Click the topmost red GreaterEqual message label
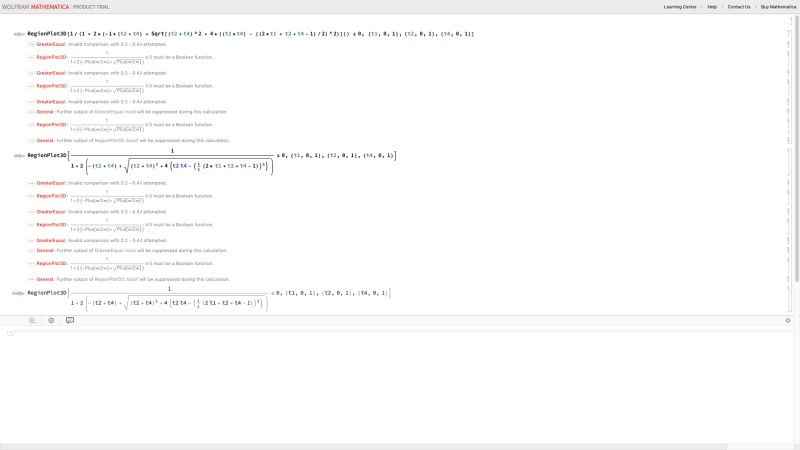Viewport: 800px width, 450px height. coord(51,44)
